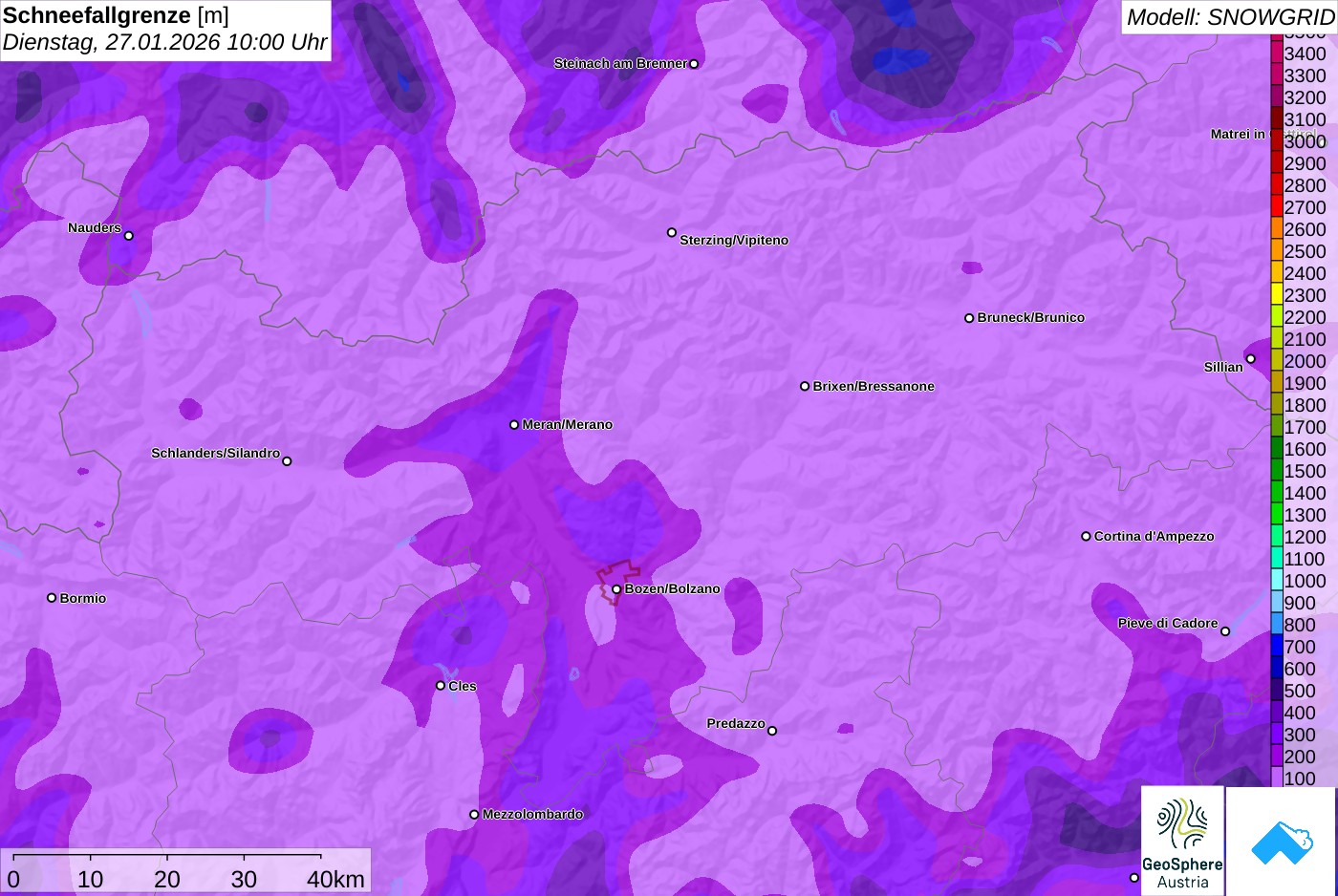1338x896 pixels.
Task: Click the Predazzo location marker
Action: tap(772, 731)
